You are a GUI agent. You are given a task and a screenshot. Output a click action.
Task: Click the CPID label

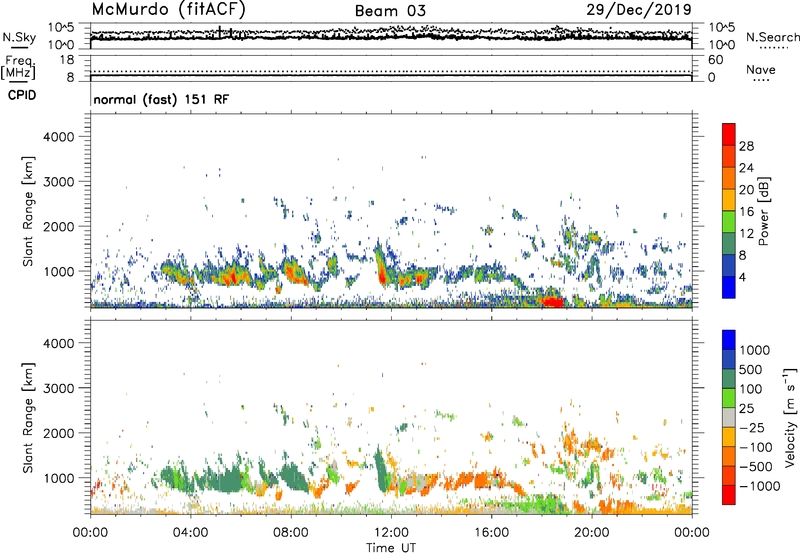click(22, 95)
